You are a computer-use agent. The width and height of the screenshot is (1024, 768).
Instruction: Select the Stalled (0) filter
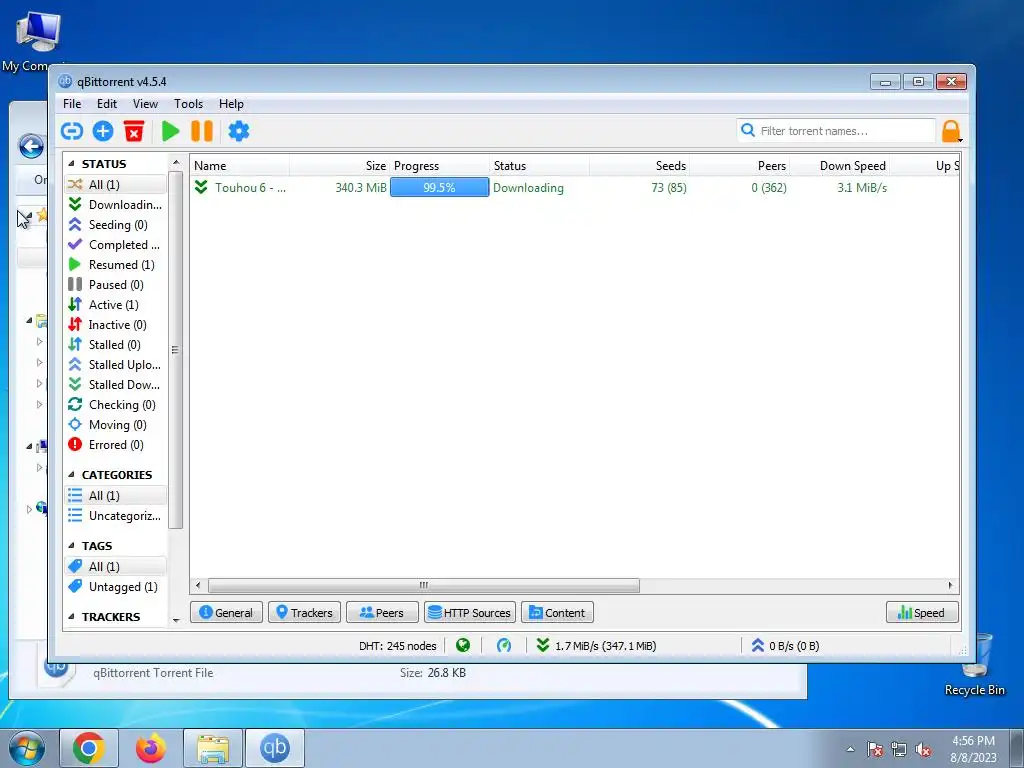pyautogui.click(x=116, y=345)
